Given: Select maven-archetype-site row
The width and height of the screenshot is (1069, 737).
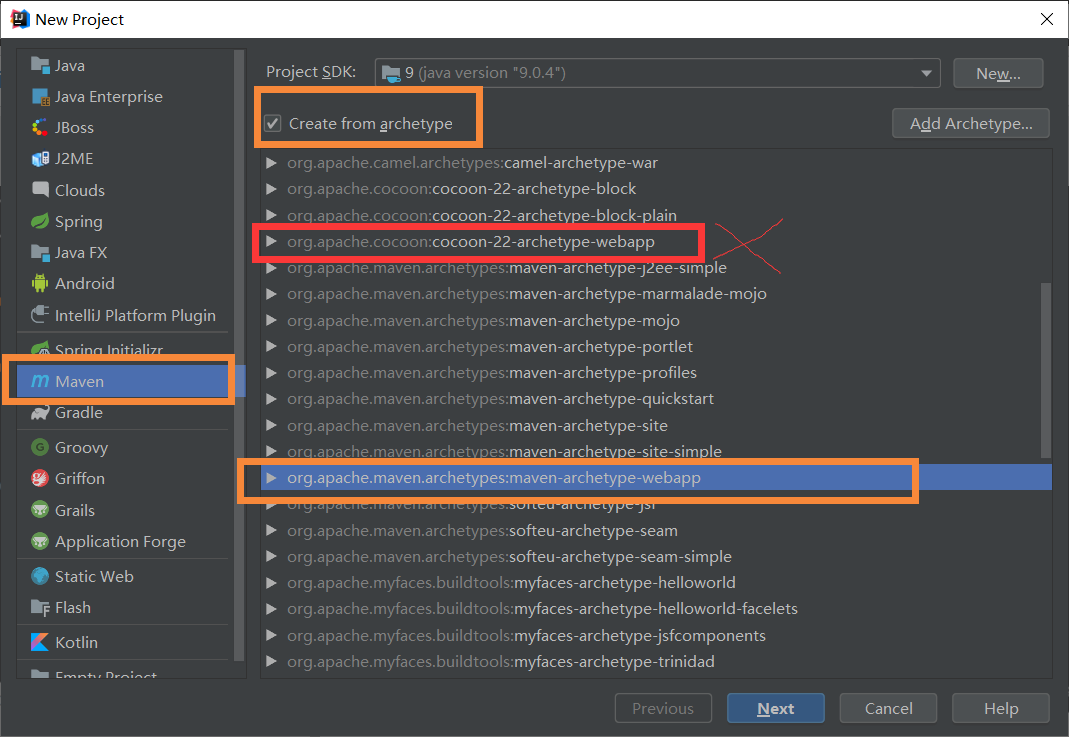Looking at the screenshot, I should click(x=656, y=425).
